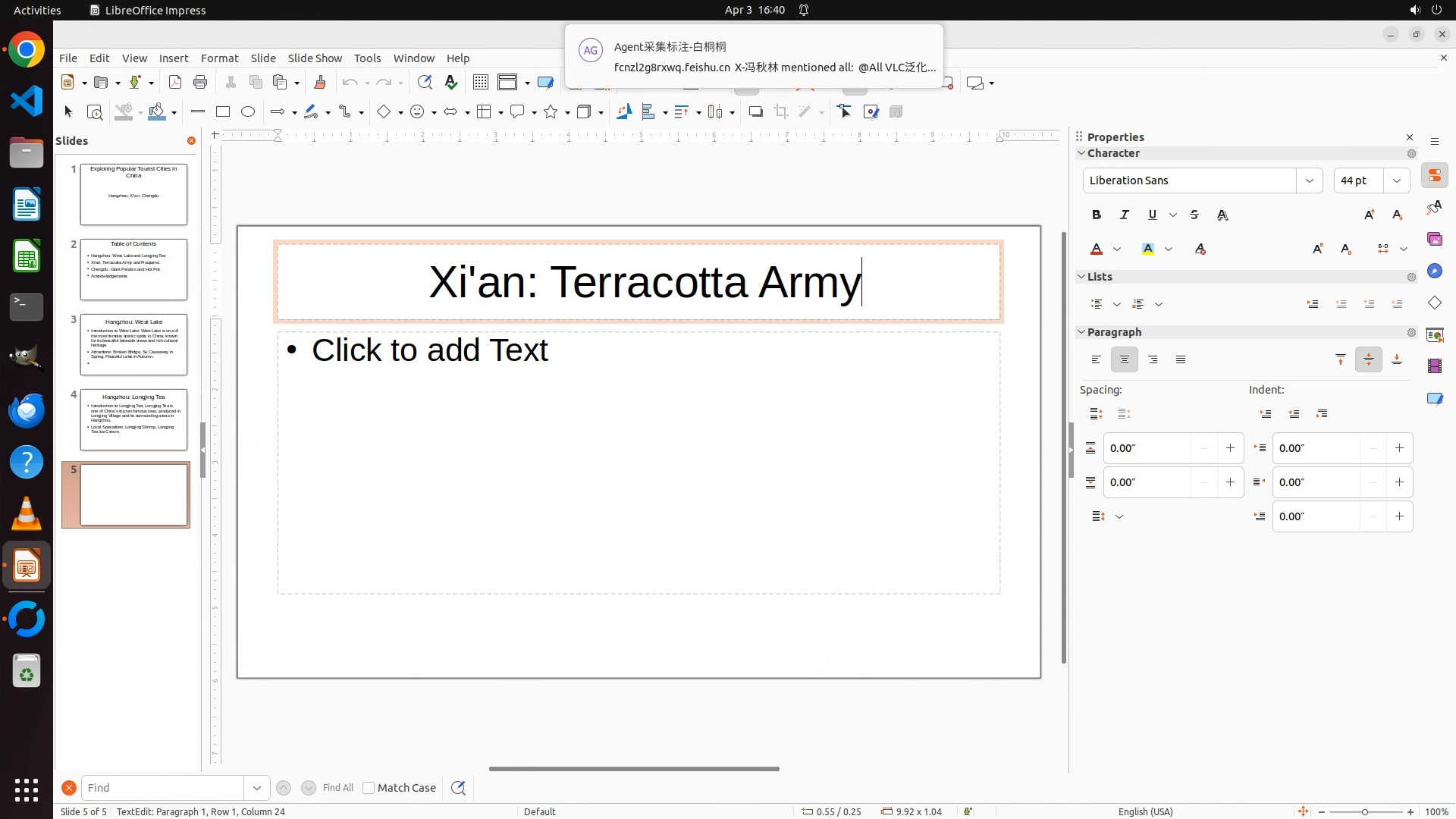
Task: Open the font name dropdown
Action: (x=1309, y=180)
